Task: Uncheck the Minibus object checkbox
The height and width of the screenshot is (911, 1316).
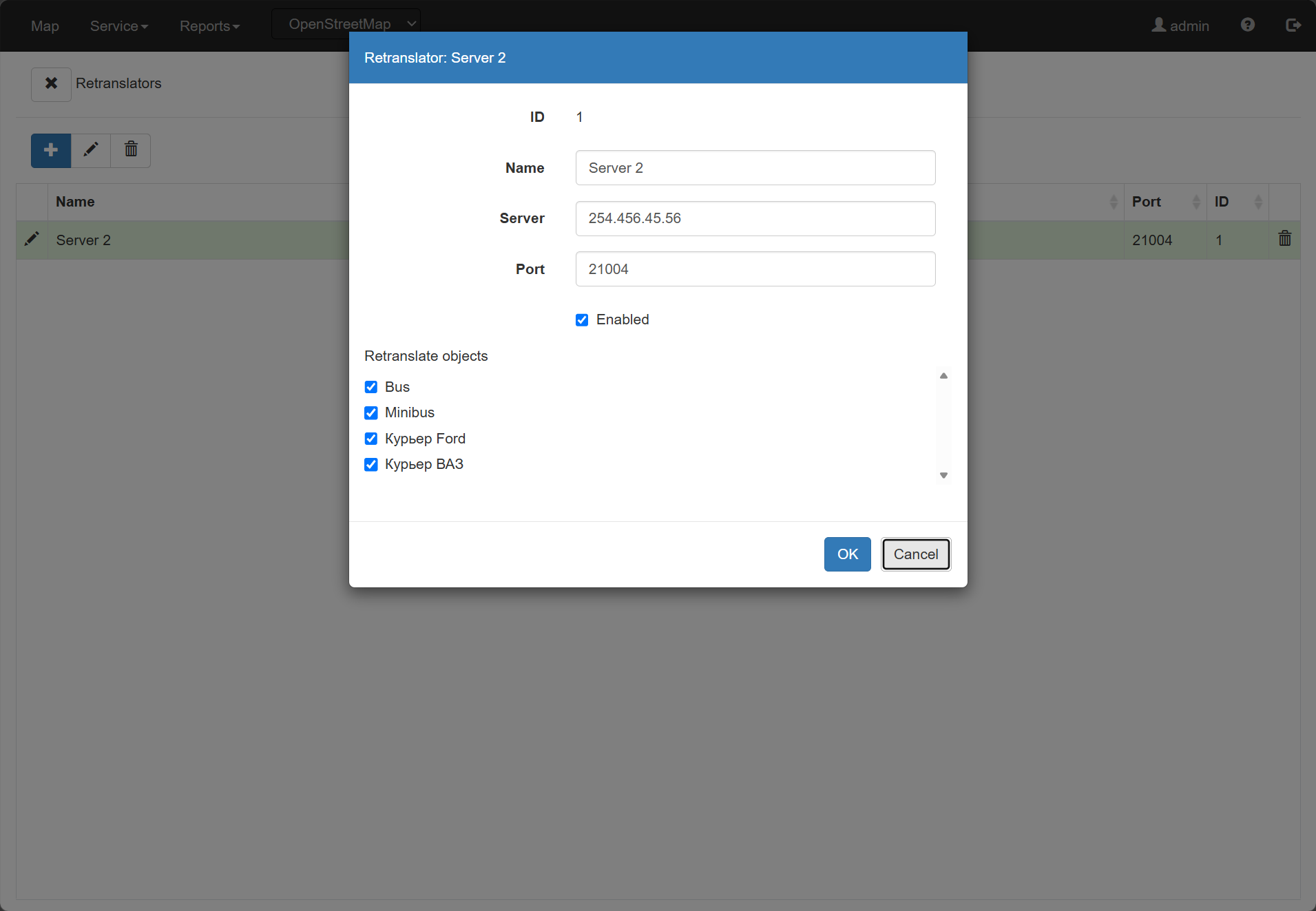Action: 370,412
